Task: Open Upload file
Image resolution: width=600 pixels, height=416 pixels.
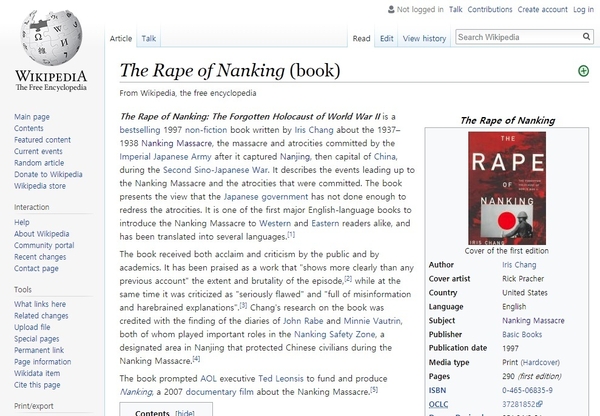Action: (32, 327)
